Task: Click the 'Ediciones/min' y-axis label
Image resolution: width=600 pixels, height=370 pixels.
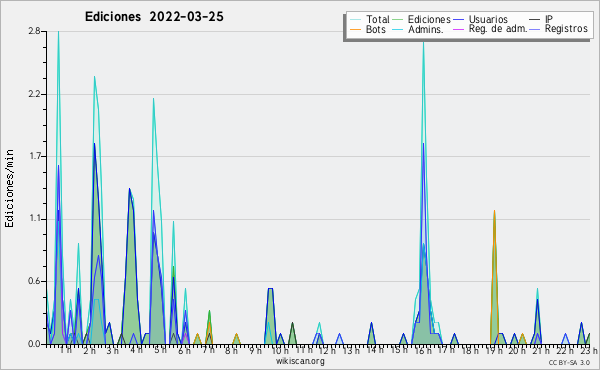Action: point(9,188)
